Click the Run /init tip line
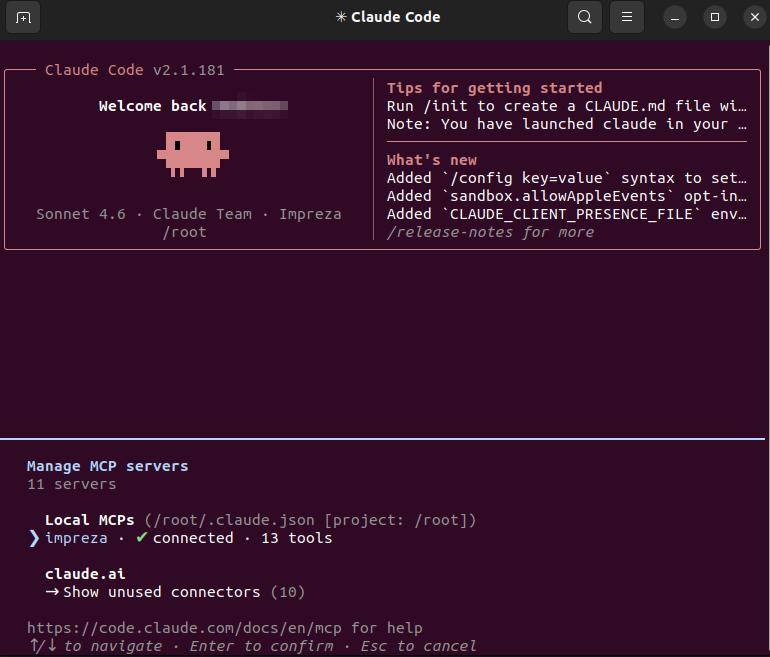Viewport: 770px width, 657px height. pos(567,106)
